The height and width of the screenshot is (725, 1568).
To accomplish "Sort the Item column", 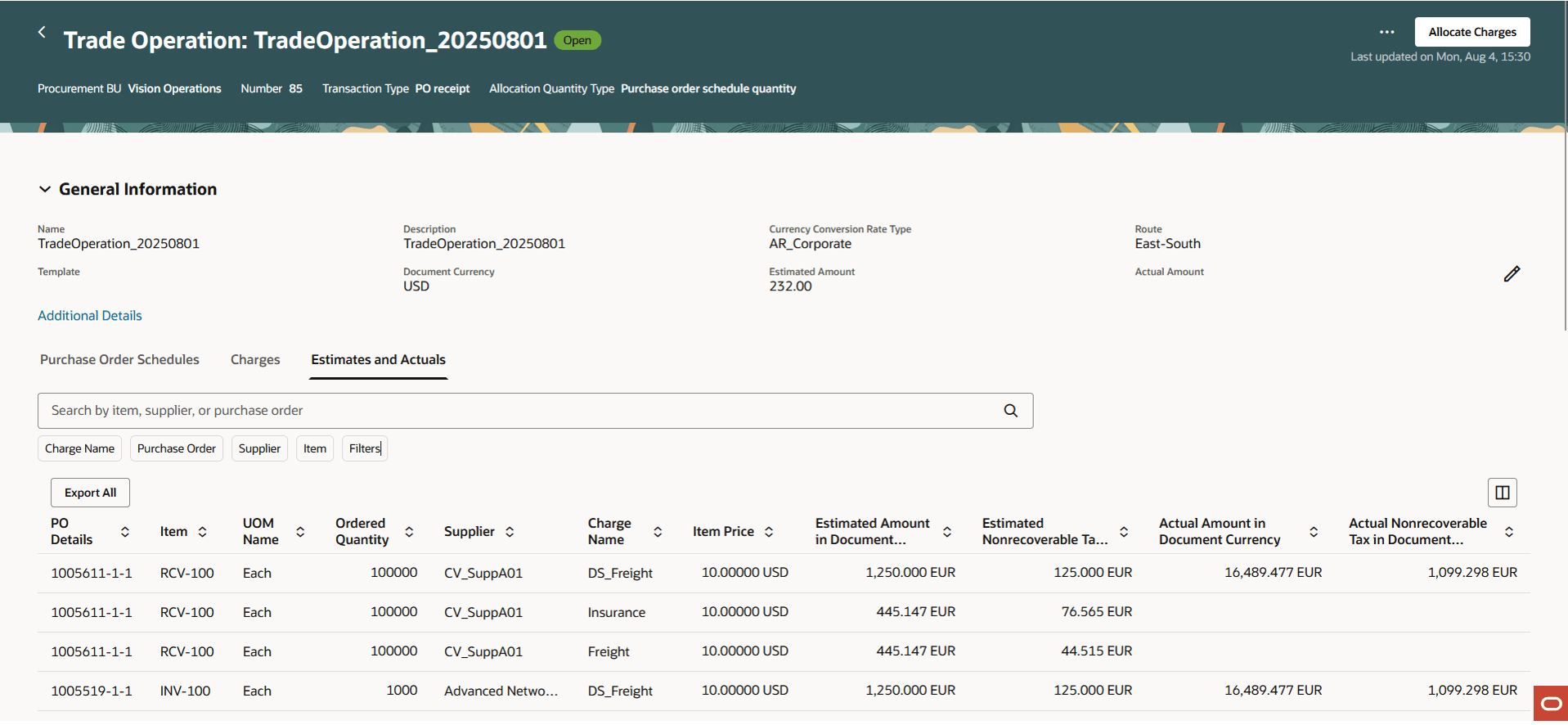I will pyautogui.click(x=202, y=532).
